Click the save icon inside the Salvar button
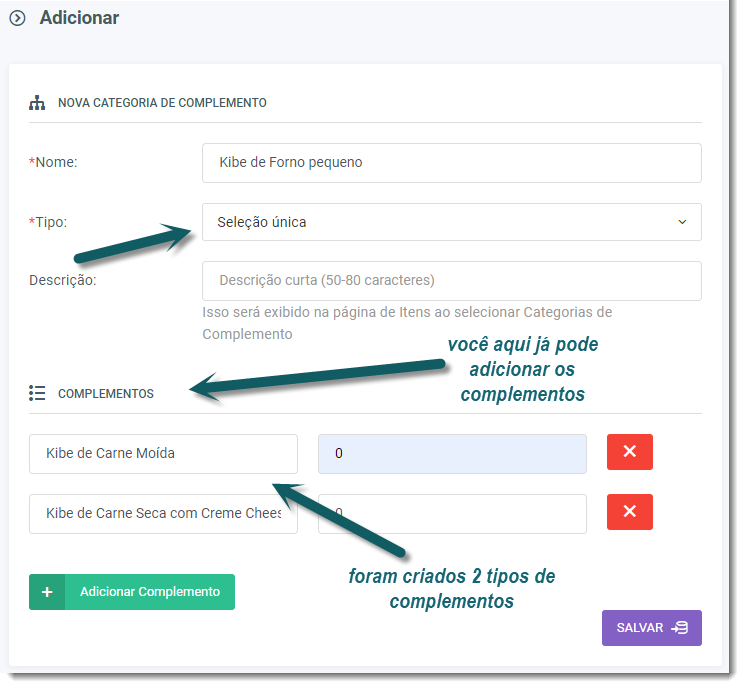The height and width of the screenshot is (688, 744). pyautogui.click(x=680, y=628)
